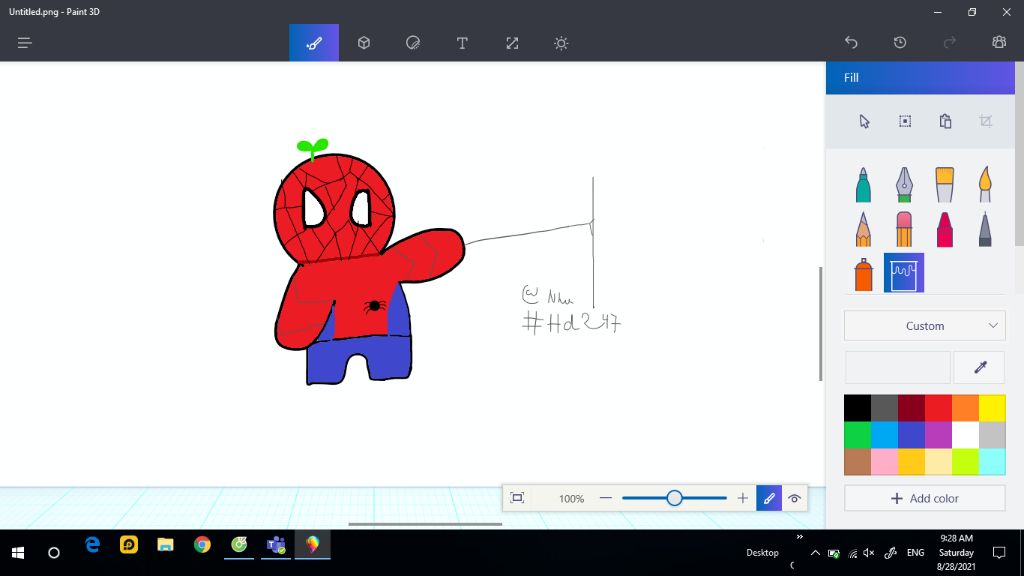Open the Canvas resize tab
The width and height of the screenshot is (1024, 576).
tap(512, 43)
